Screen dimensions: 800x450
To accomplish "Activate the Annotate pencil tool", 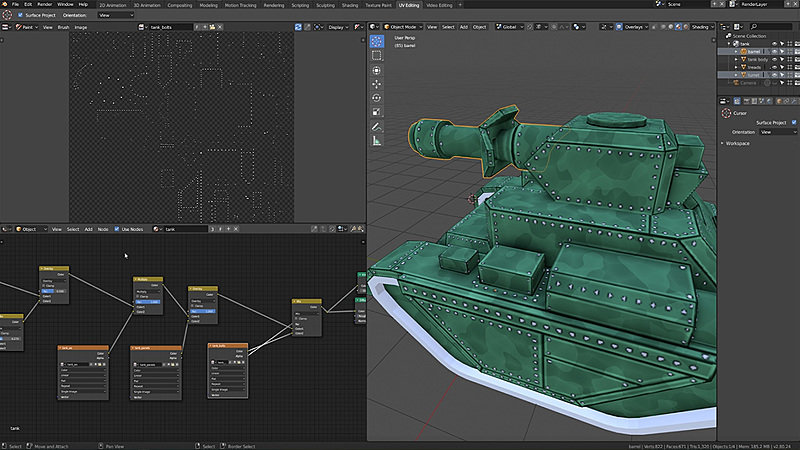I will pos(377,127).
